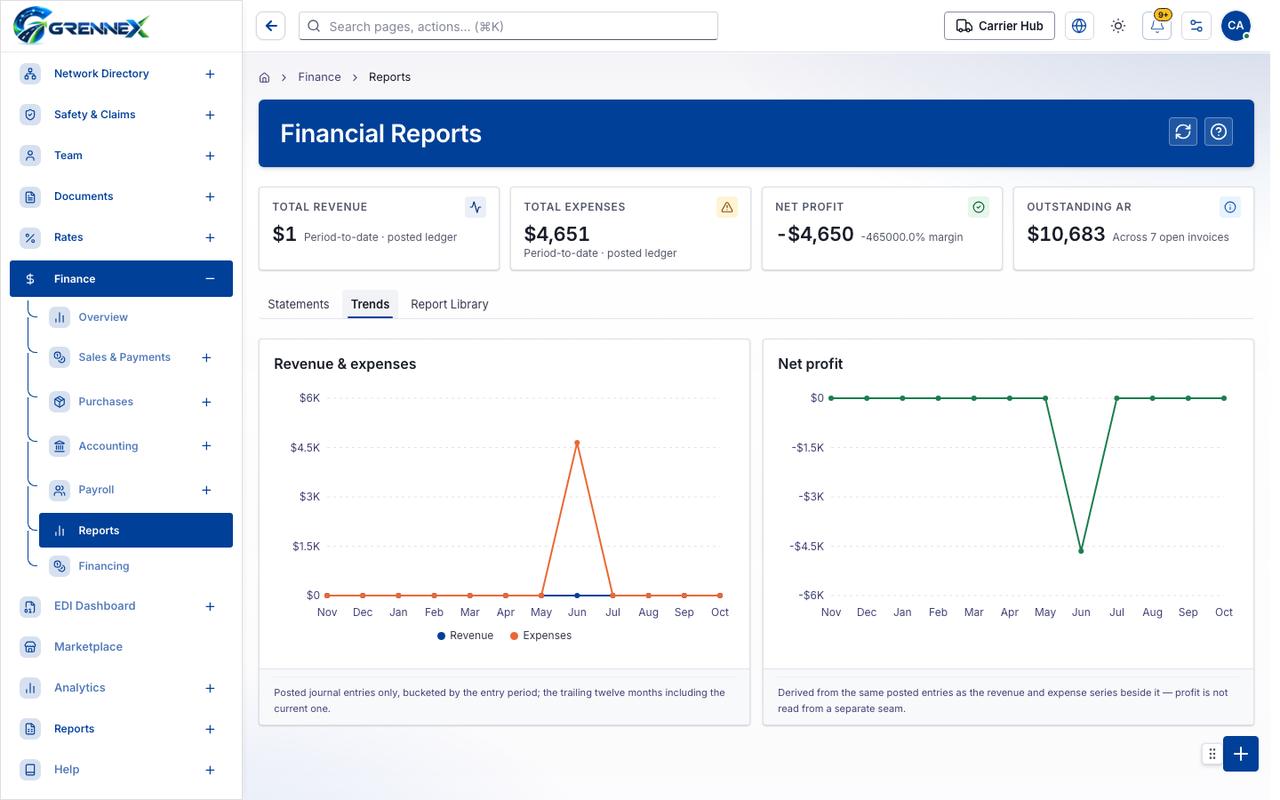Expand the Documents sidebar section
This screenshot has height=800, width=1280.
[210, 197]
